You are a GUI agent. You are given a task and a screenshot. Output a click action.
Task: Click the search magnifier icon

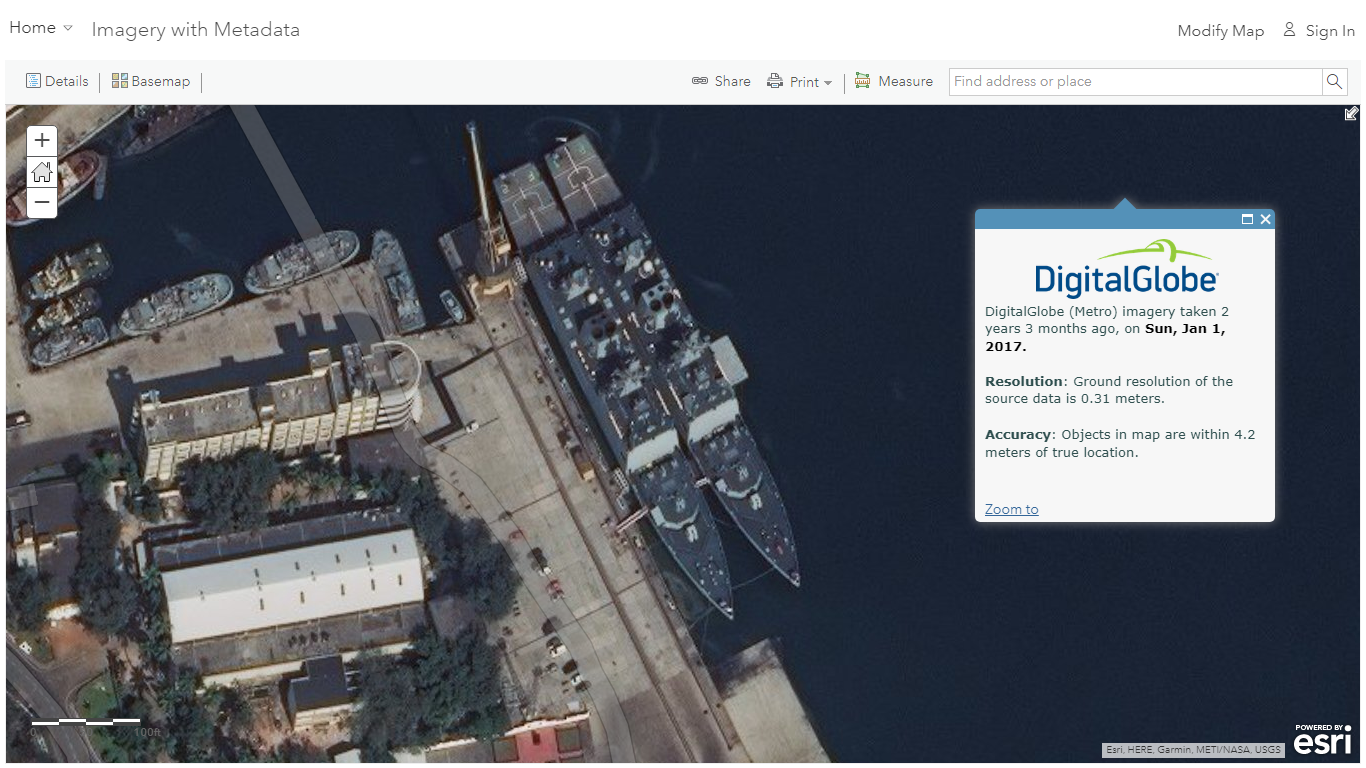pyautogui.click(x=1334, y=82)
